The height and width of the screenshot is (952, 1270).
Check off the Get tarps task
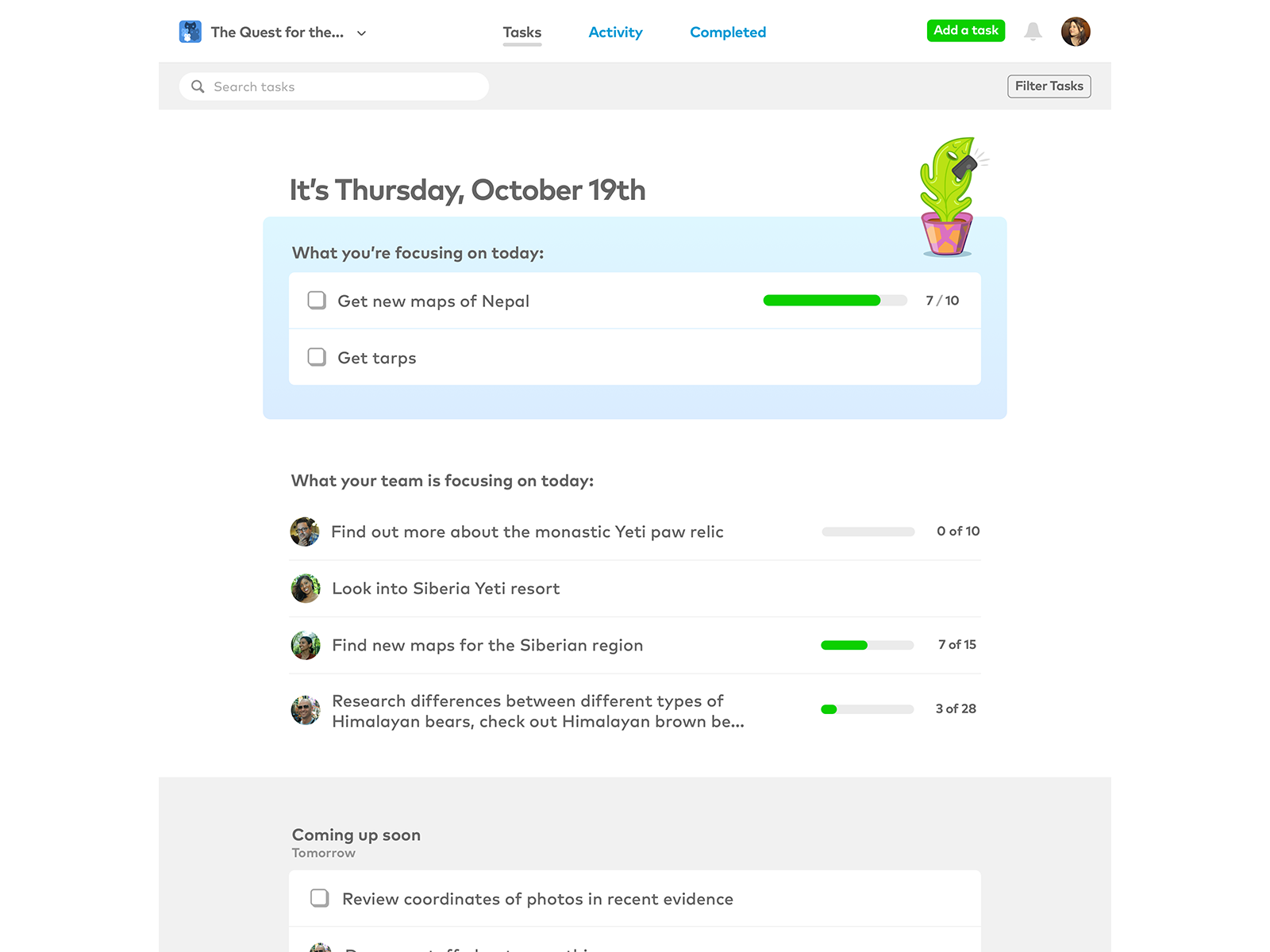coord(317,357)
